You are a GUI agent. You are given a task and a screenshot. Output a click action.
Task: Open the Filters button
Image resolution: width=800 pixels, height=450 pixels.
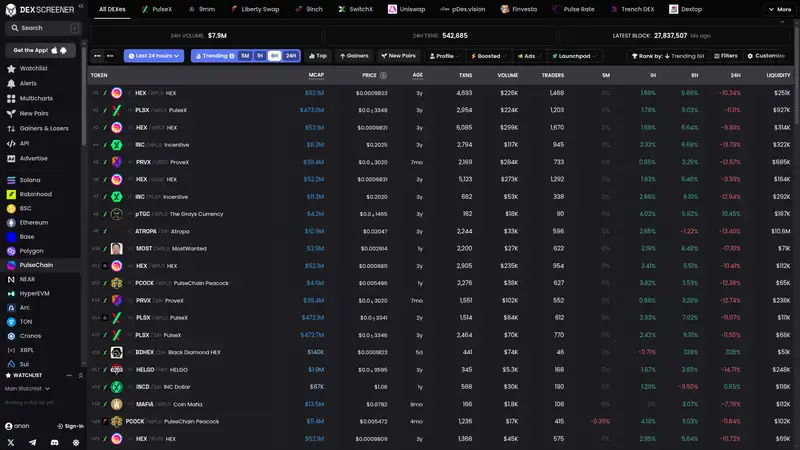point(726,56)
